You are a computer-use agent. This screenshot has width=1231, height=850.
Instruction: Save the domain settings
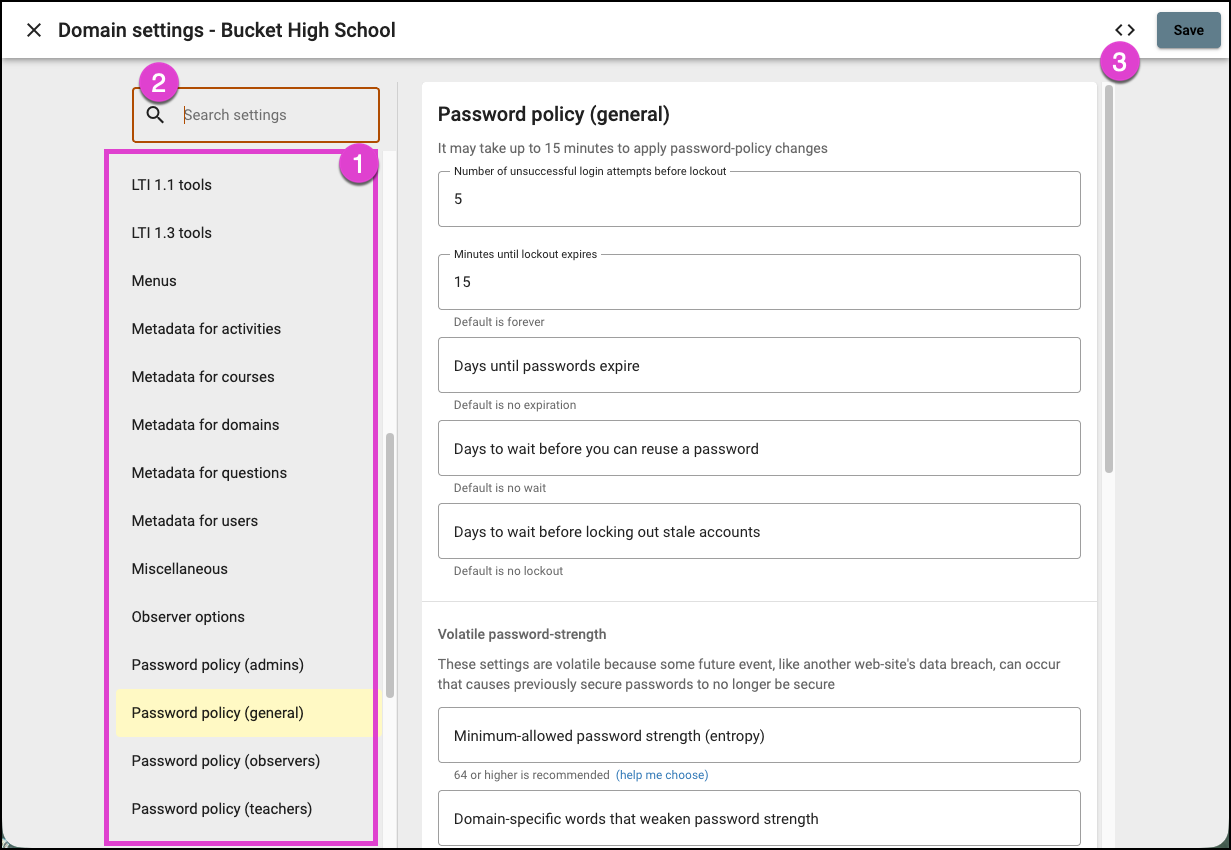coord(1188,30)
